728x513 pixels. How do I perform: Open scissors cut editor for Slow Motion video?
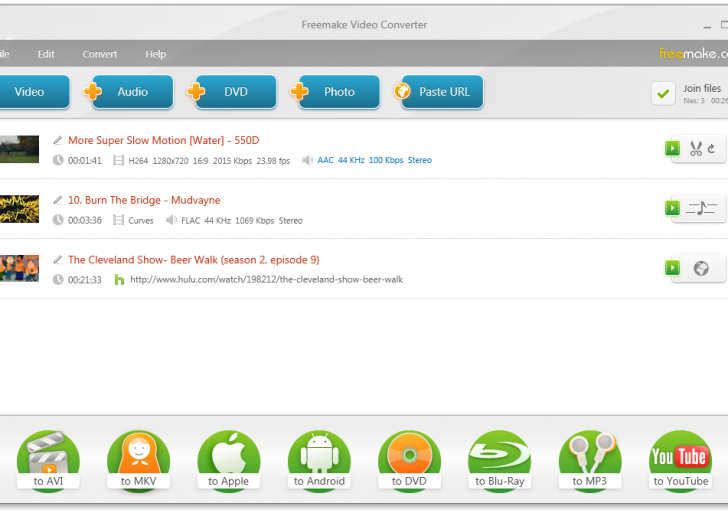tap(696, 149)
